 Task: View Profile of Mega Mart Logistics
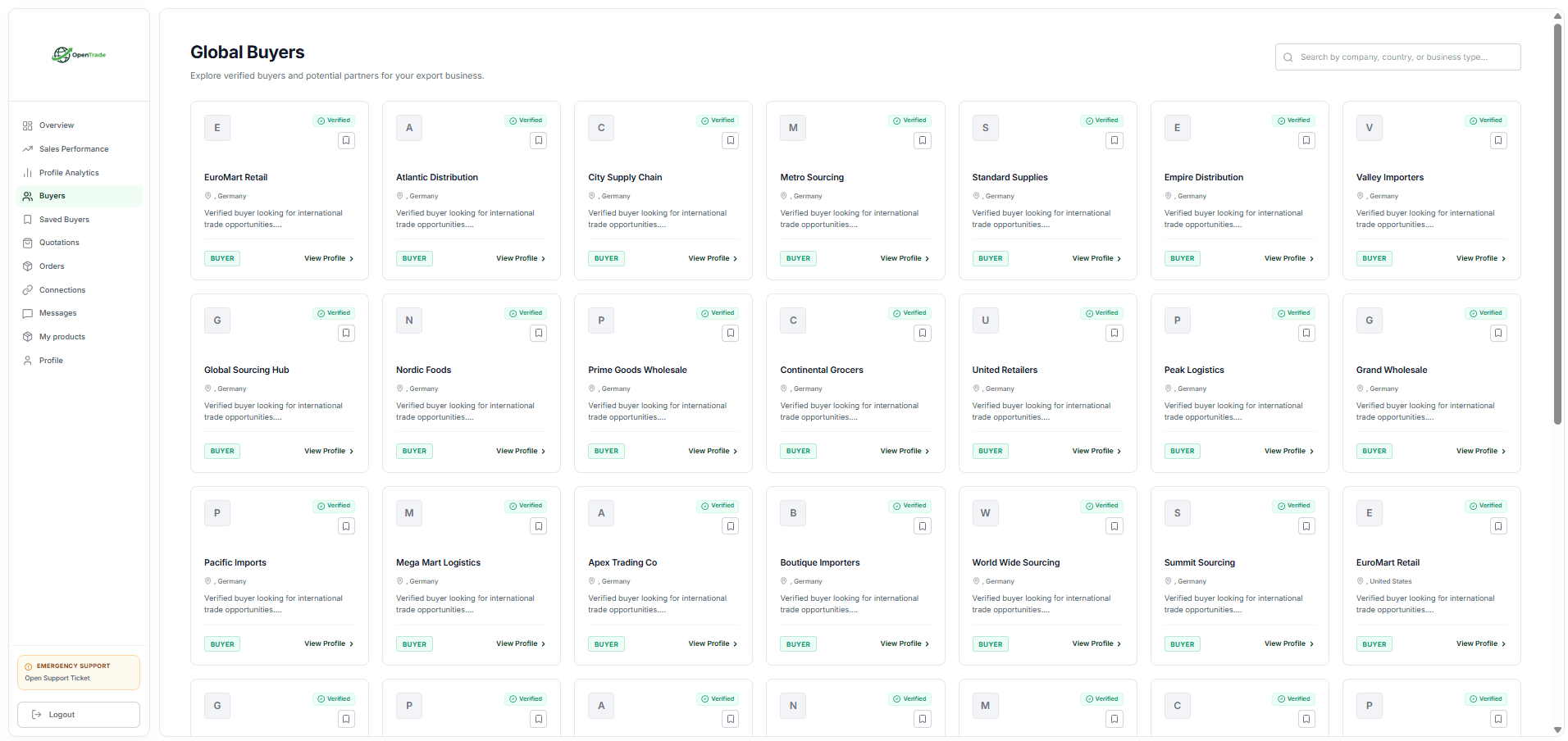pyautogui.click(x=521, y=643)
